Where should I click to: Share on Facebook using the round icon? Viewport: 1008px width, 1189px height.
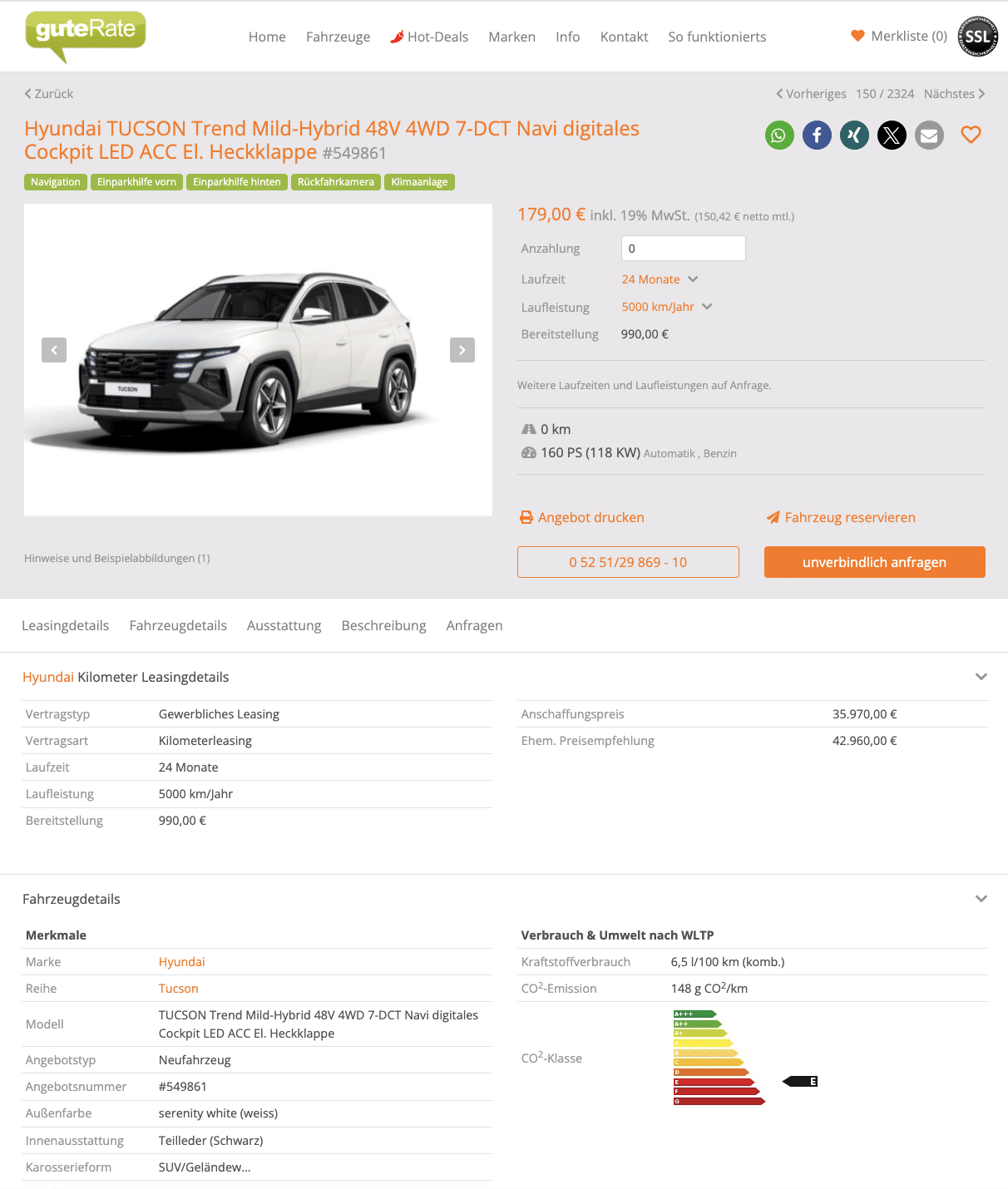coord(817,136)
